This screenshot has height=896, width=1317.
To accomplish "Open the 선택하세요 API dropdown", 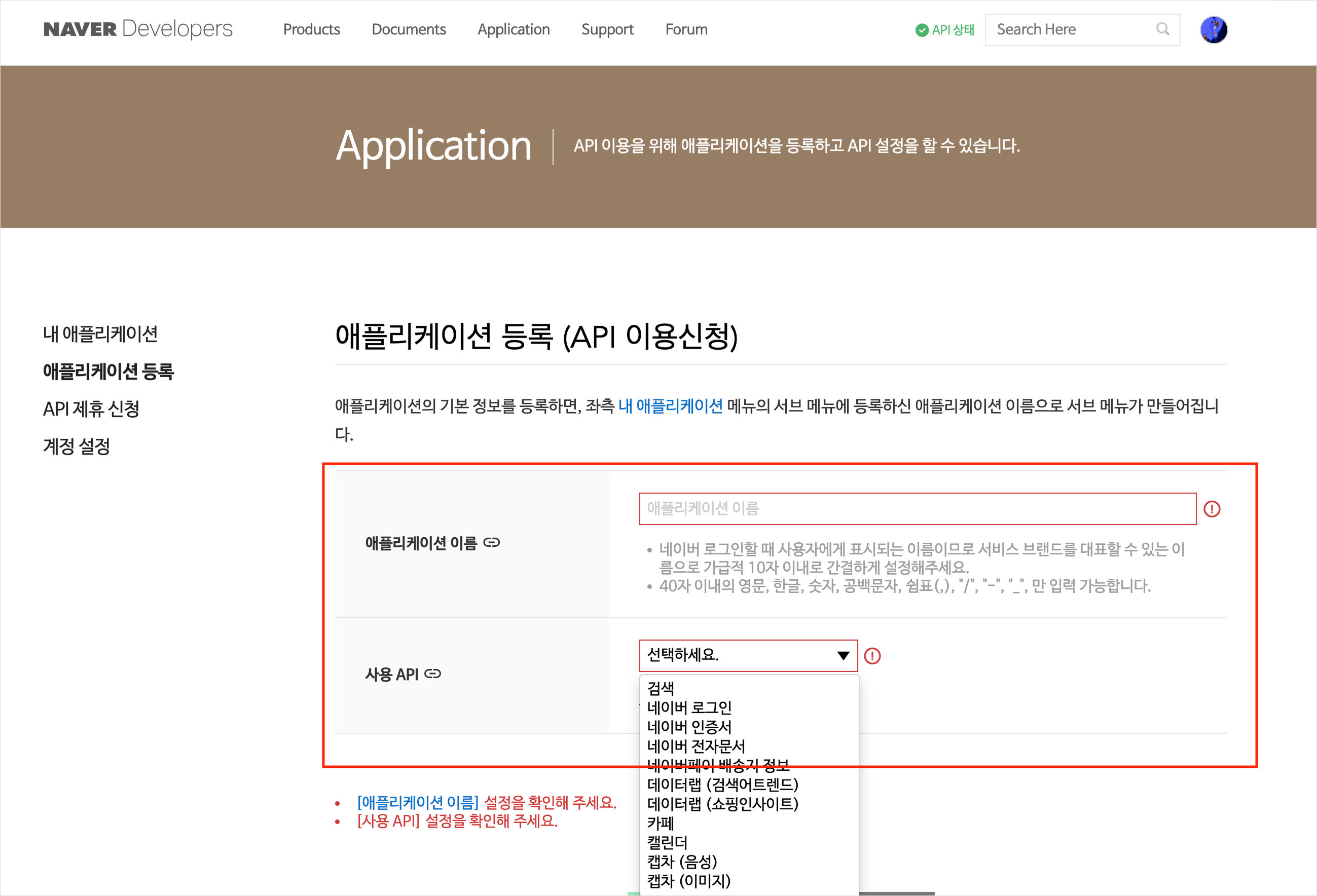I will tap(748, 656).
